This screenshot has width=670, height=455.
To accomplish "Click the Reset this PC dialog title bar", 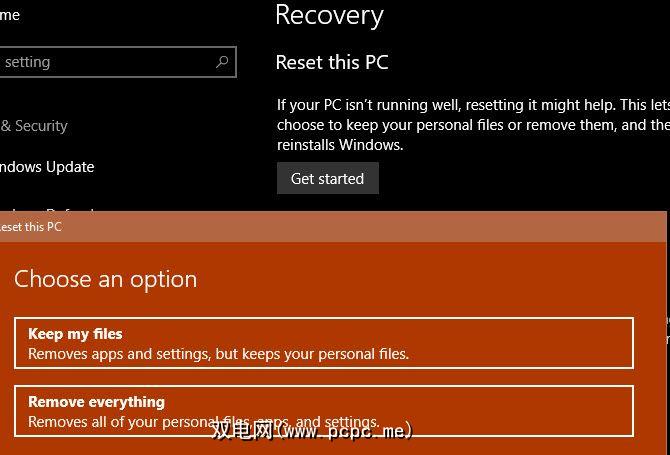I will tap(300, 227).
